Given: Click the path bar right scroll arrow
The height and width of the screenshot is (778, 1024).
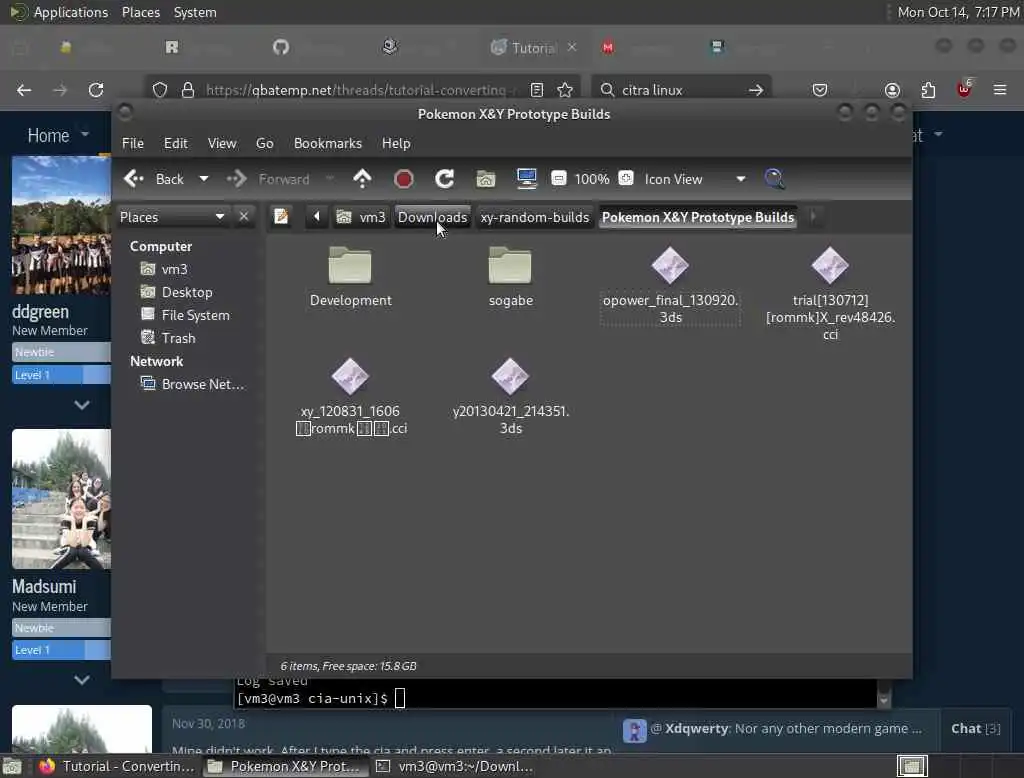Looking at the screenshot, I should (x=812, y=217).
